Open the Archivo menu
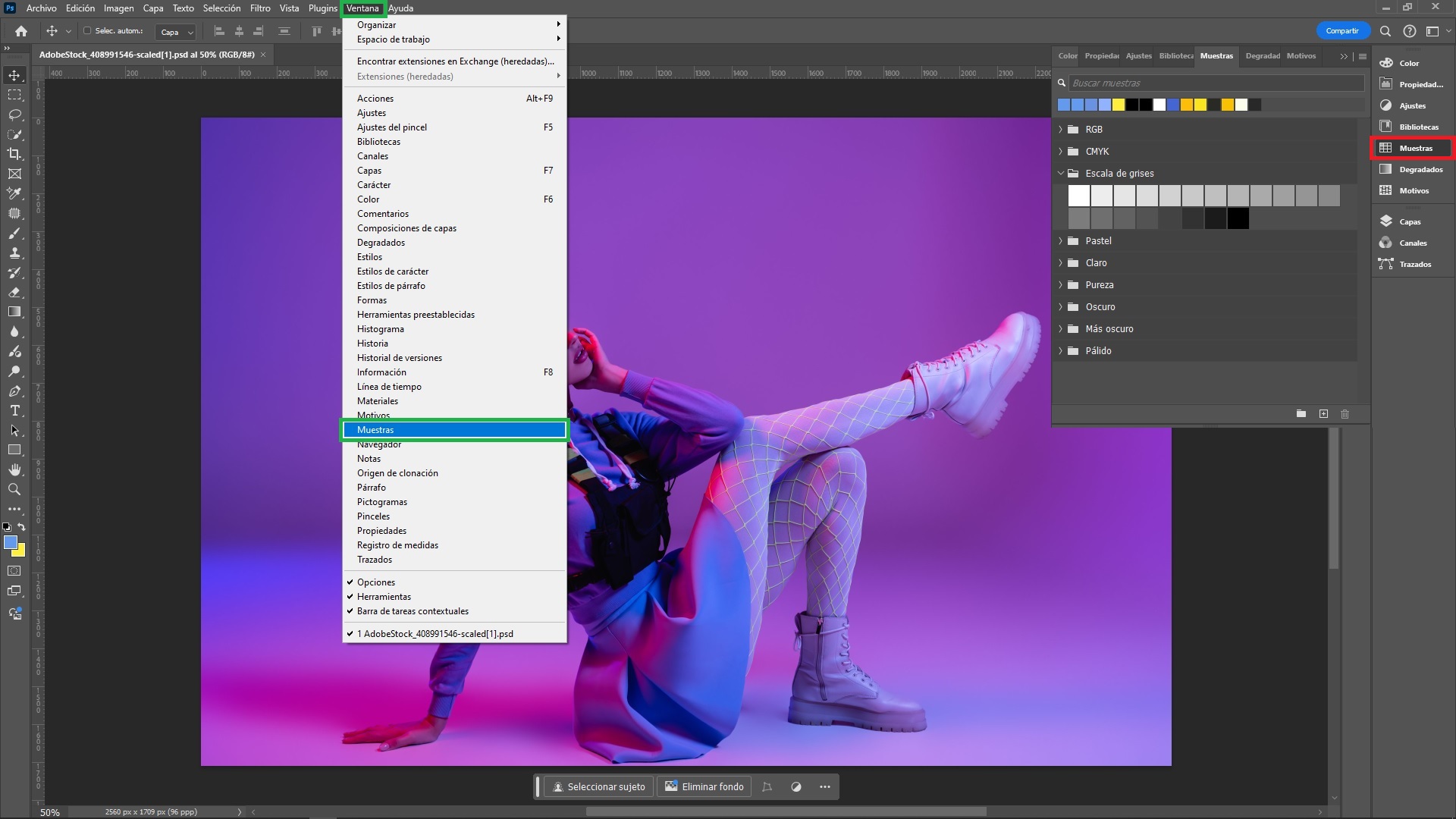This screenshot has width=1456, height=819. click(41, 8)
